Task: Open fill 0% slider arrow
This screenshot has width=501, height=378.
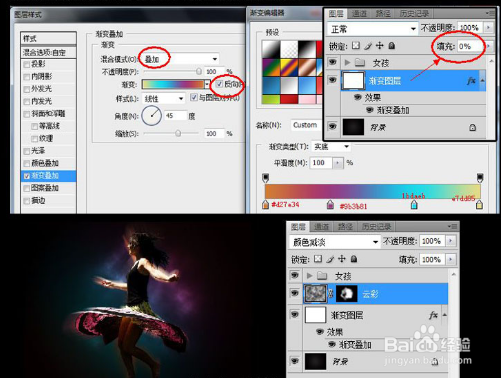Action: pyautogui.click(x=489, y=46)
